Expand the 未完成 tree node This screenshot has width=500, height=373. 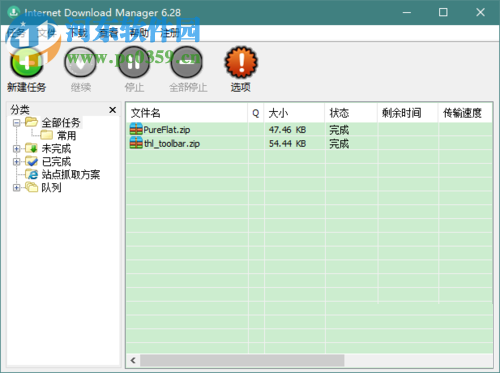pyautogui.click(x=16, y=149)
